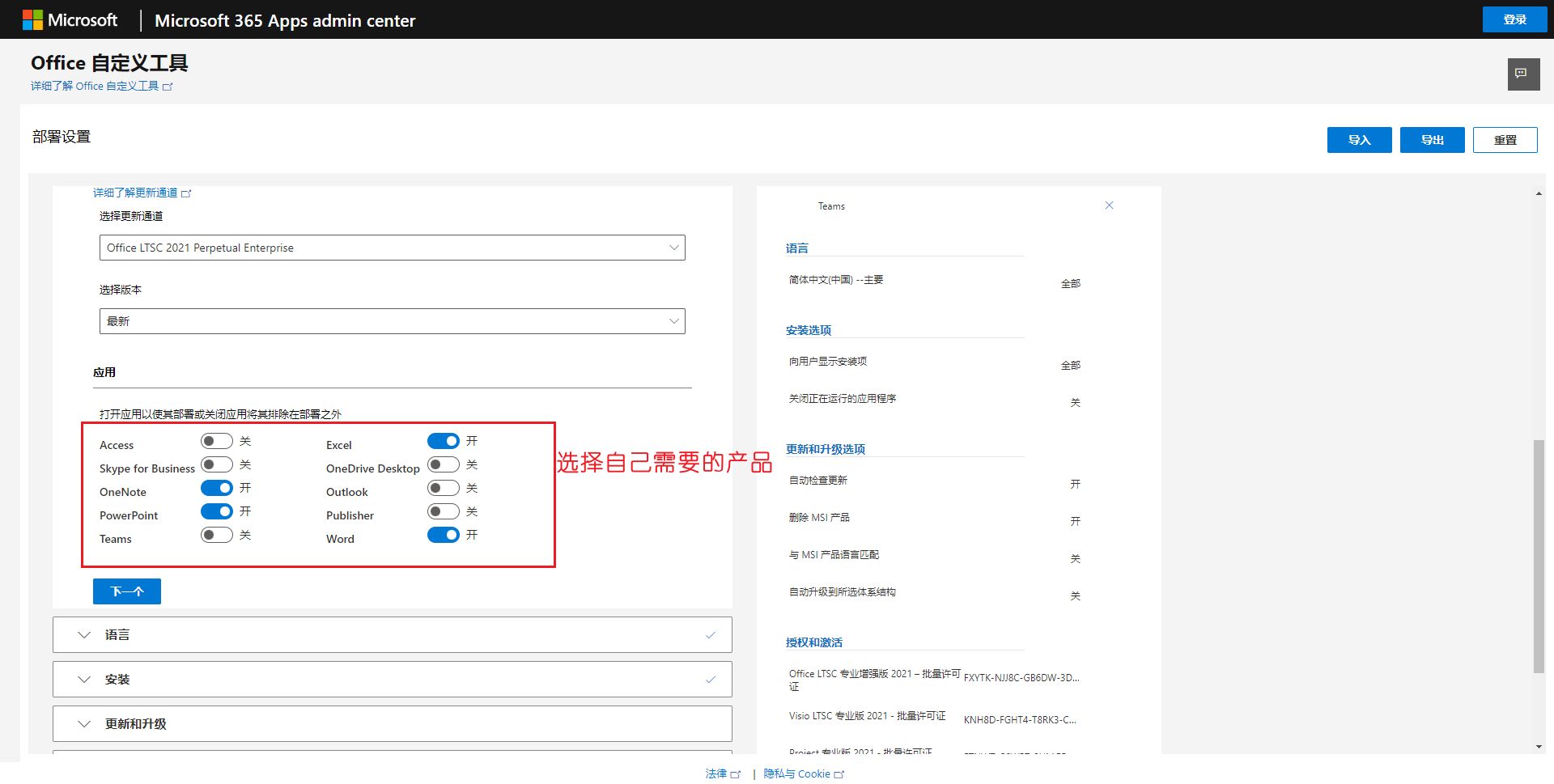Toggle the Skype for Business switch
The width and height of the screenshot is (1554, 784).
coord(216,464)
